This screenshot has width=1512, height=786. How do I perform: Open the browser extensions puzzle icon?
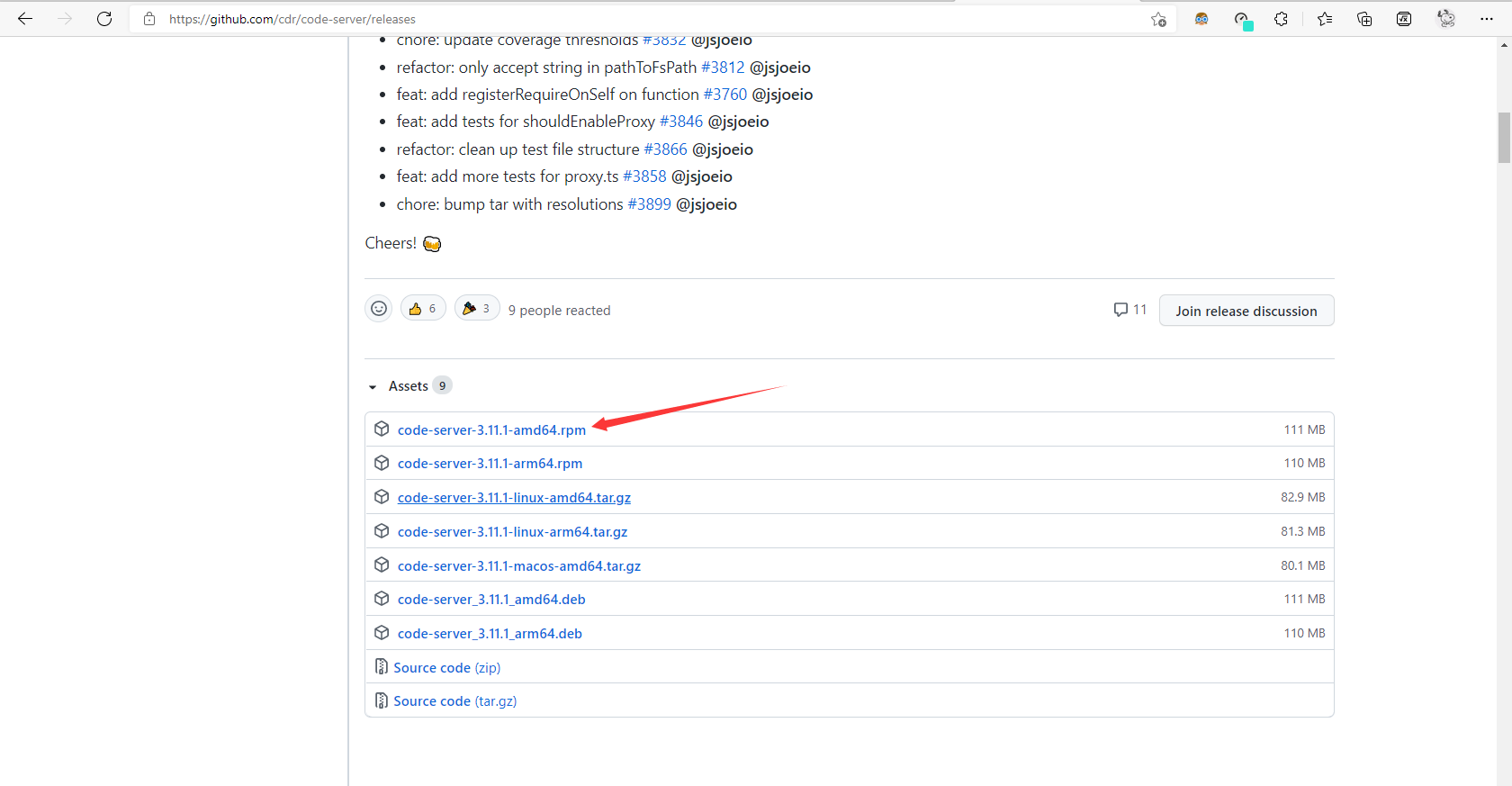pos(1281,19)
